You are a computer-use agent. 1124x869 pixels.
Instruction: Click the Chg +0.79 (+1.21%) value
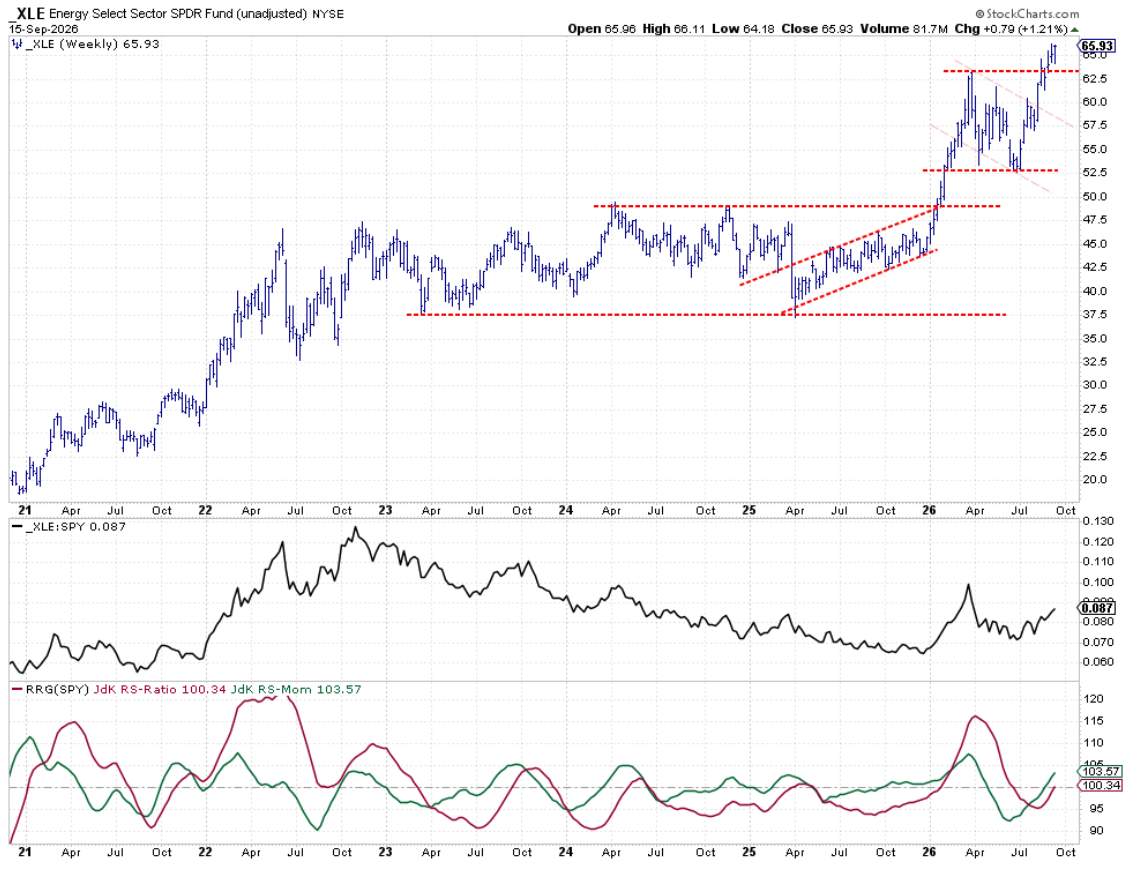pos(1011,29)
